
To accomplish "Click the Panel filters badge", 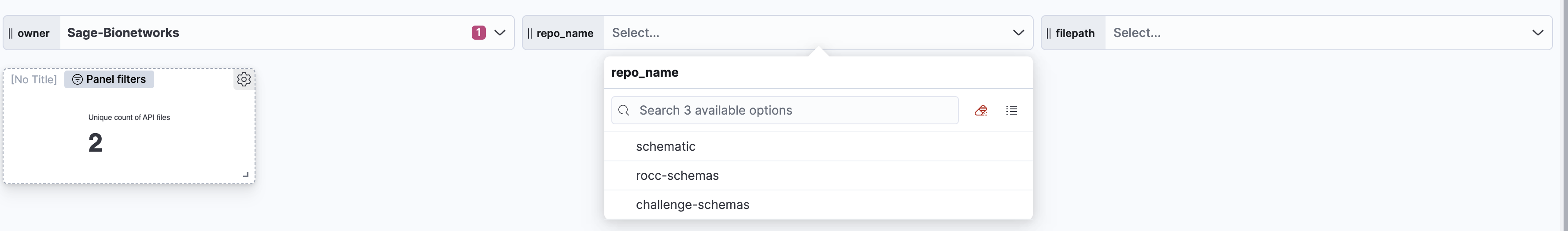I will 110,79.
